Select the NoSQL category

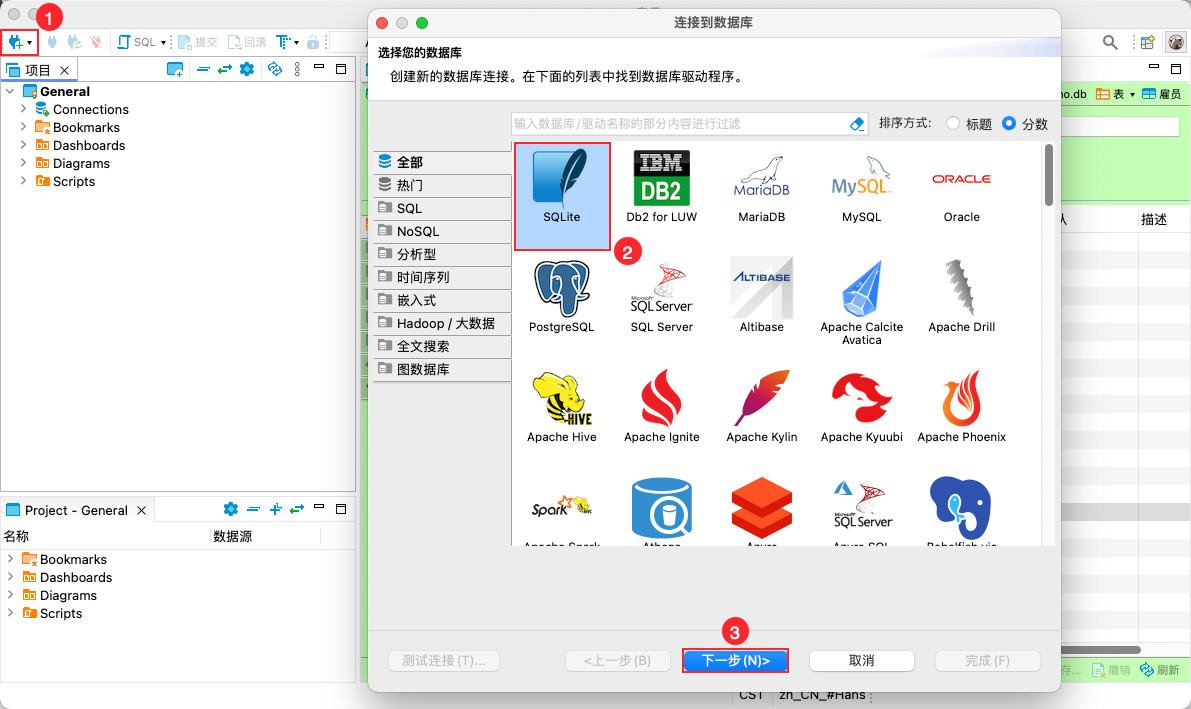coord(442,231)
